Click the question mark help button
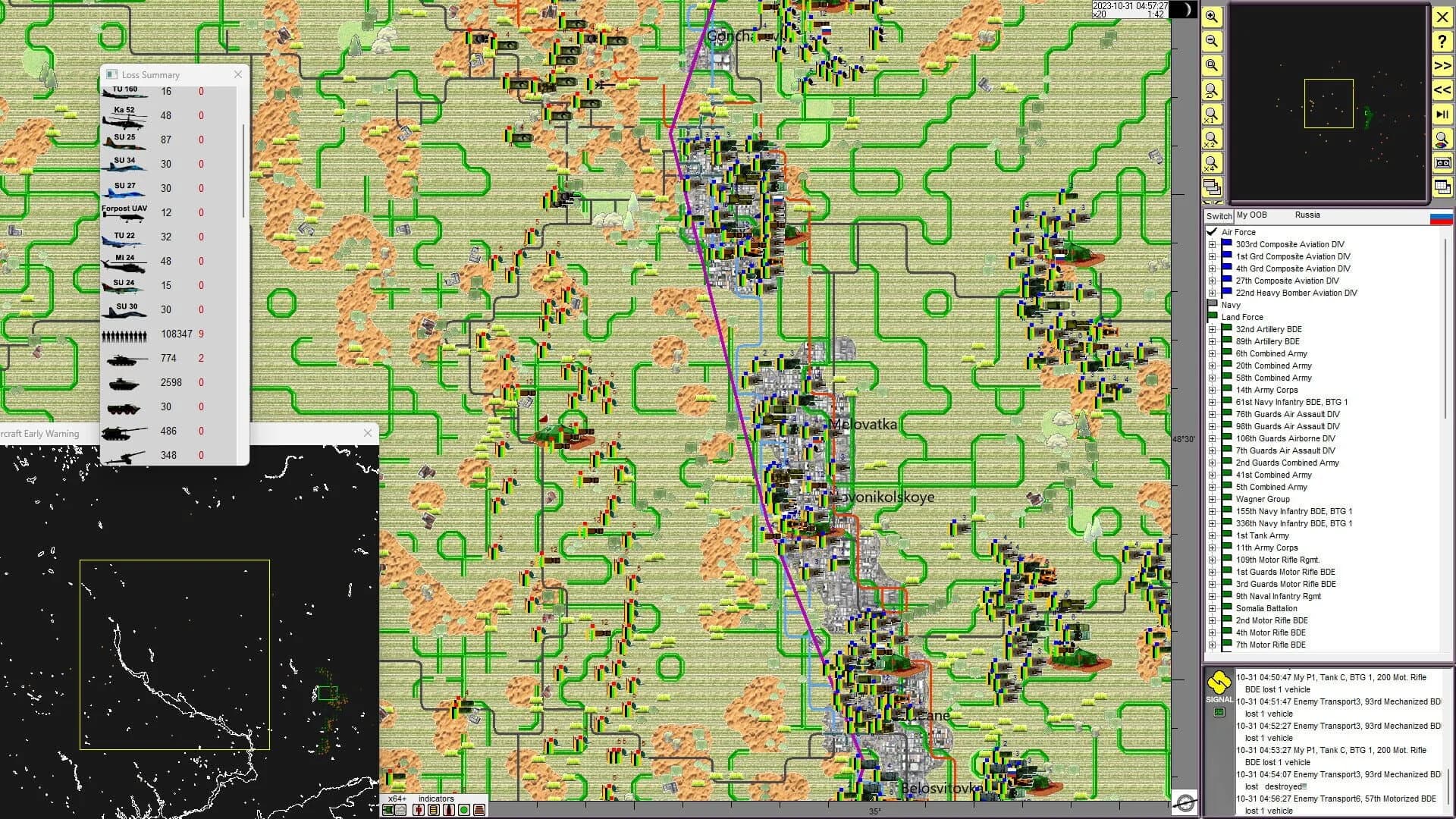 pyautogui.click(x=1442, y=40)
